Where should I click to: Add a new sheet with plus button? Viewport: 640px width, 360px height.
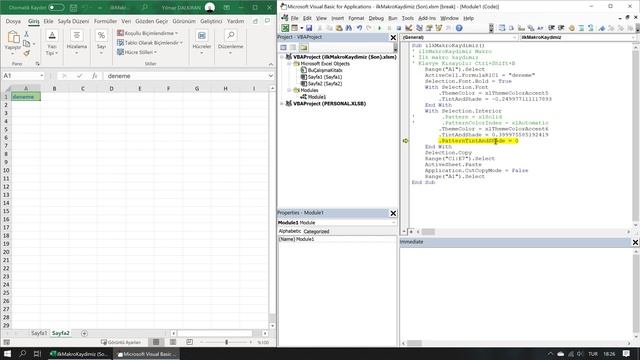[84, 333]
